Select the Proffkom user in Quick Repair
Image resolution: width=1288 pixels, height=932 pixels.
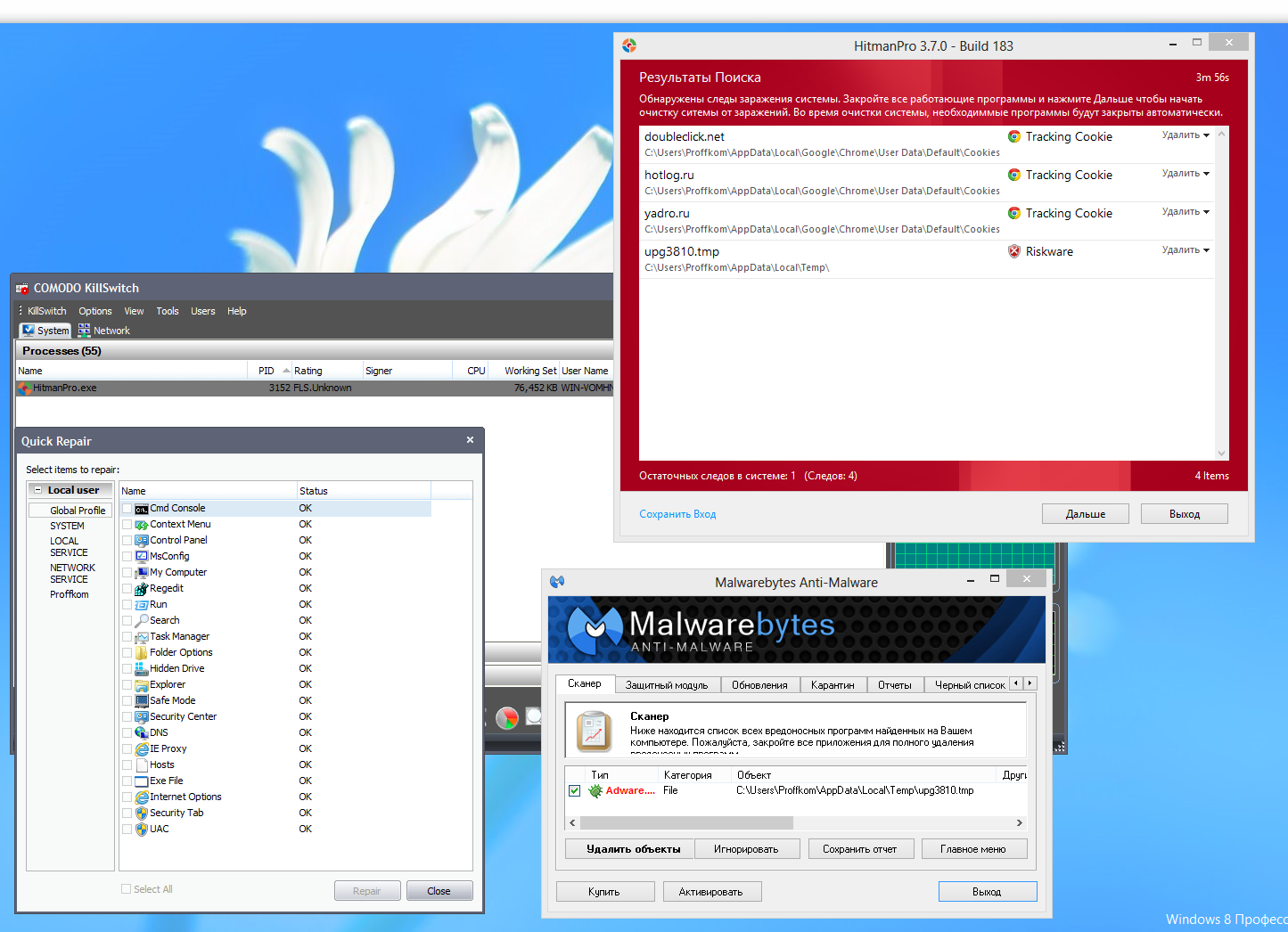[x=70, y=594]
